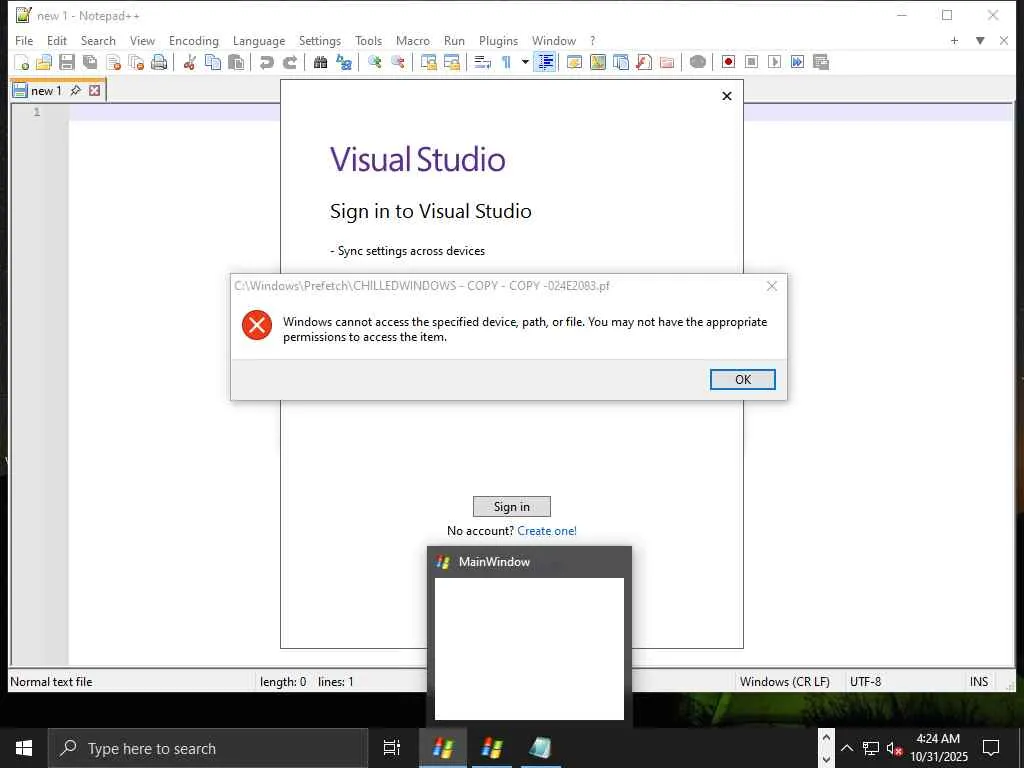Click the plus button on the menu bar

pyautogui.click(x=954, y=40)
